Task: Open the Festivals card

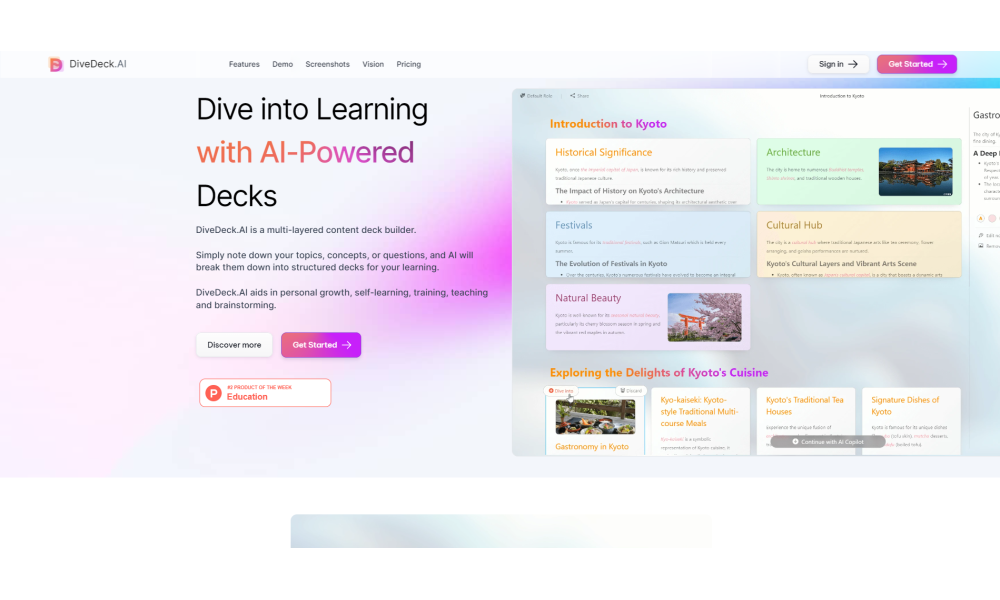Action: coord(648,244)
